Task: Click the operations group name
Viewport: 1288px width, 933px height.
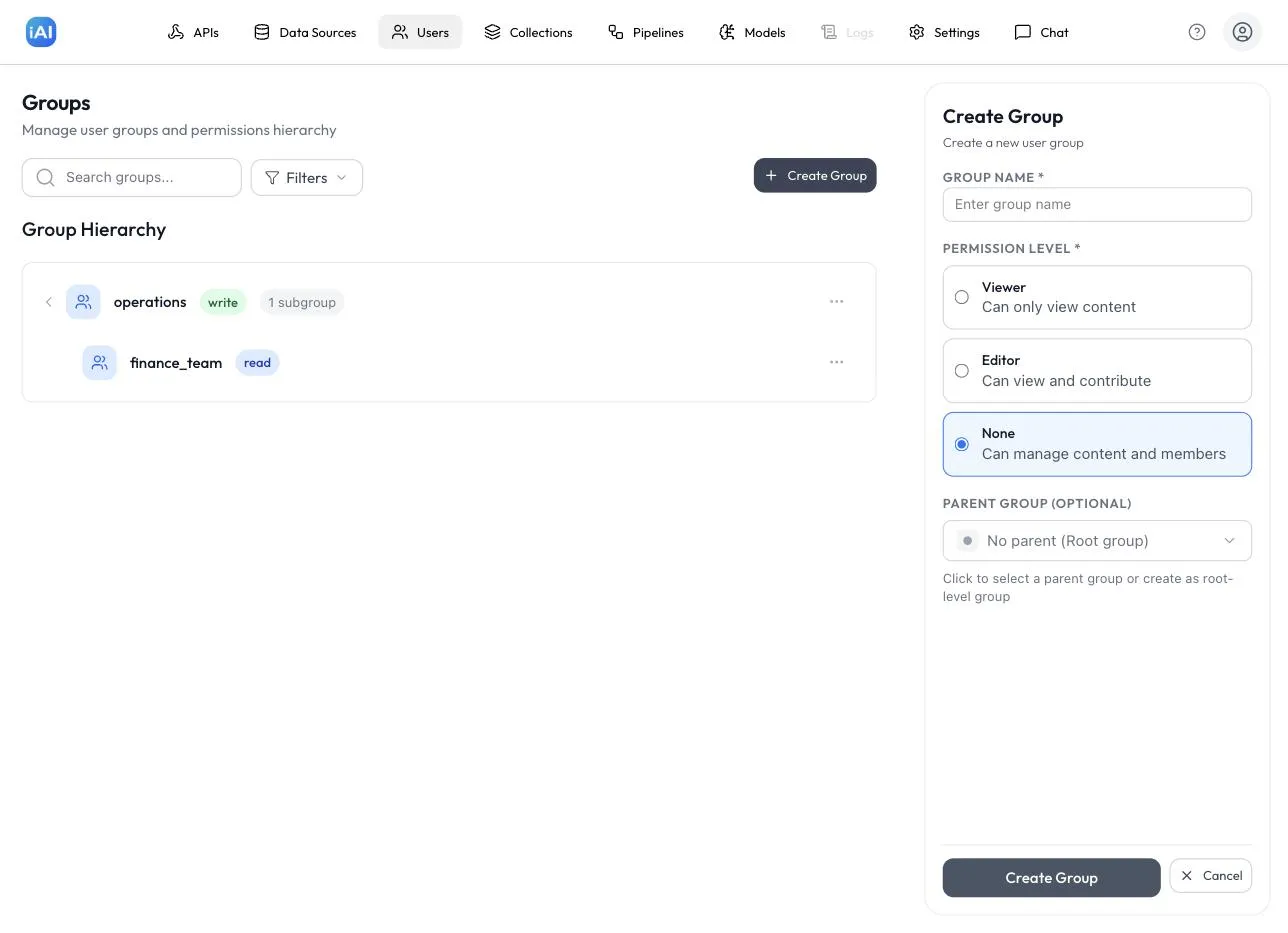Action: click(x=150, y=302)
